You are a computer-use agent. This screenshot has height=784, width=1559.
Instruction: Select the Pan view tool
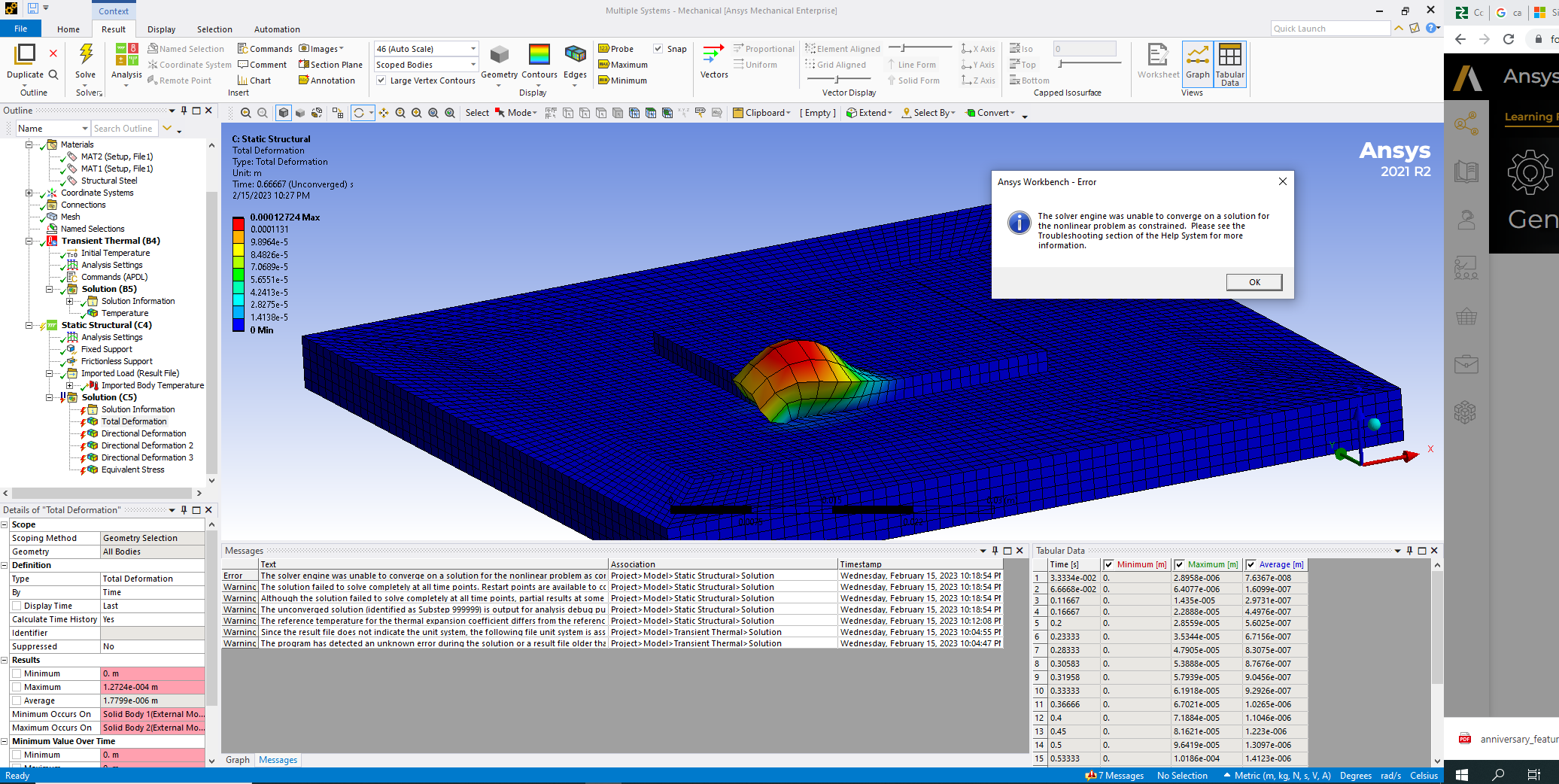pyautogui.click(x=384, y=113)
